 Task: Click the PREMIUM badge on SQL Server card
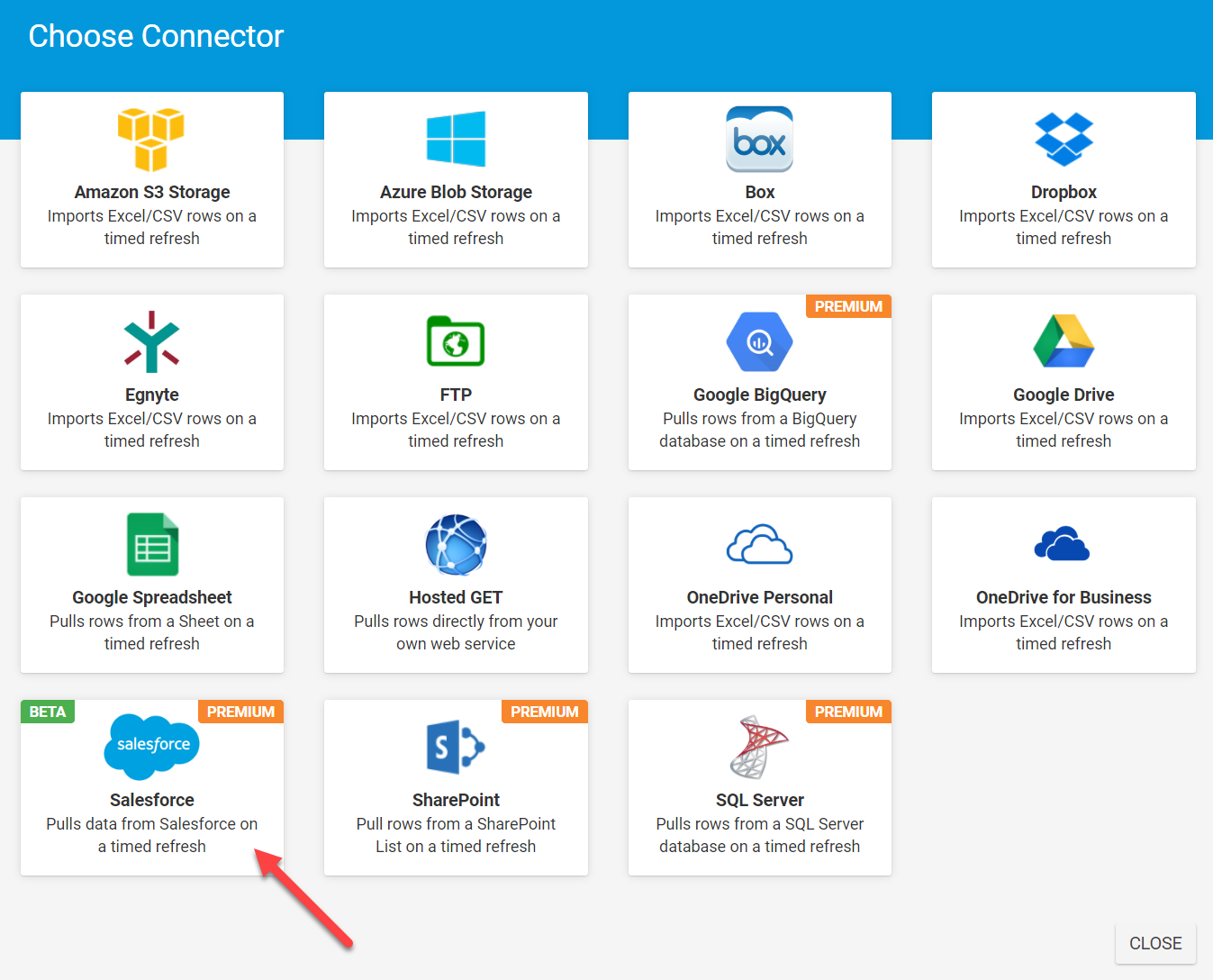point(848,712)
